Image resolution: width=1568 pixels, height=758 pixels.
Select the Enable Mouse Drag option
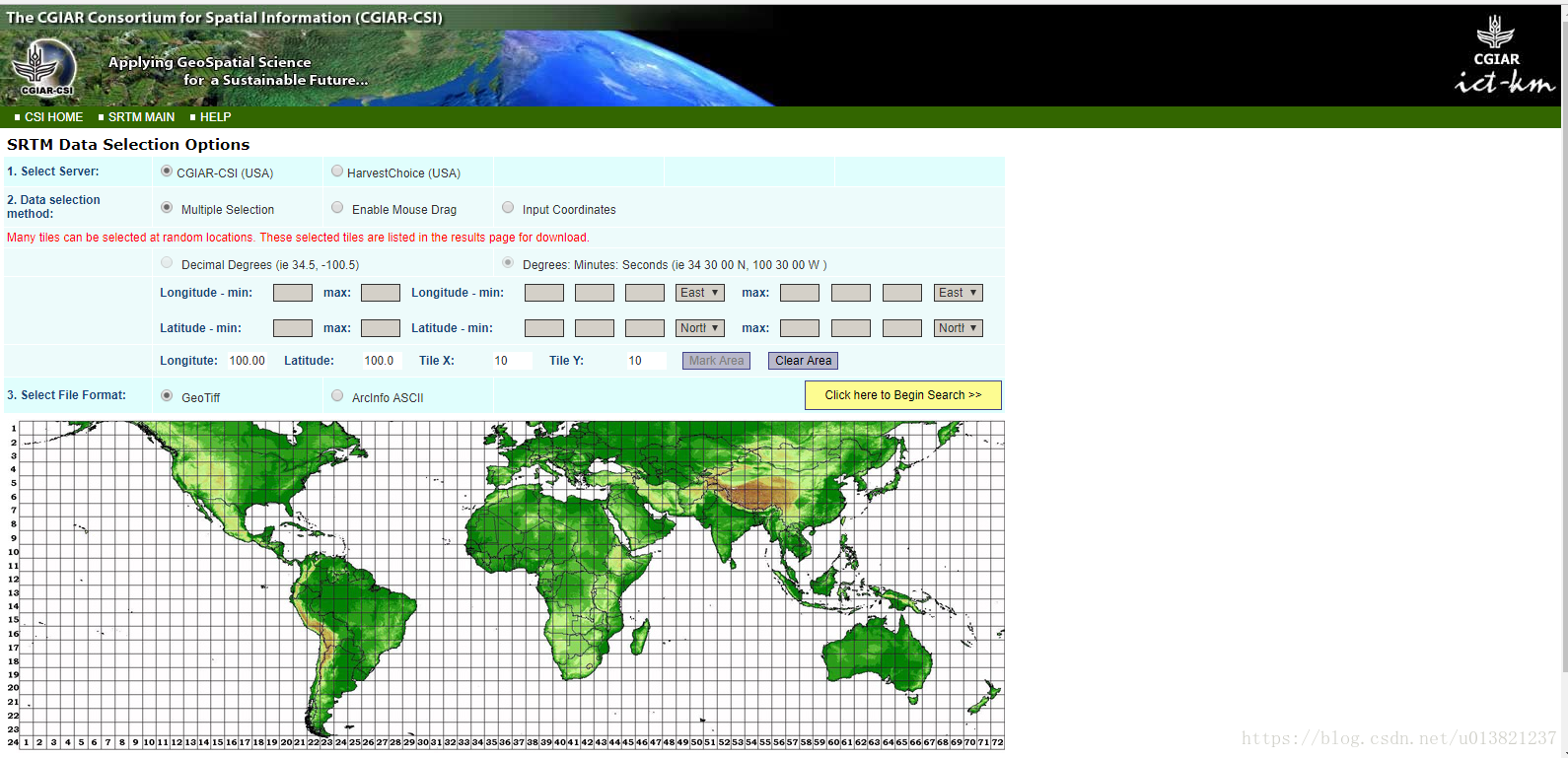[x=337, y=208]
